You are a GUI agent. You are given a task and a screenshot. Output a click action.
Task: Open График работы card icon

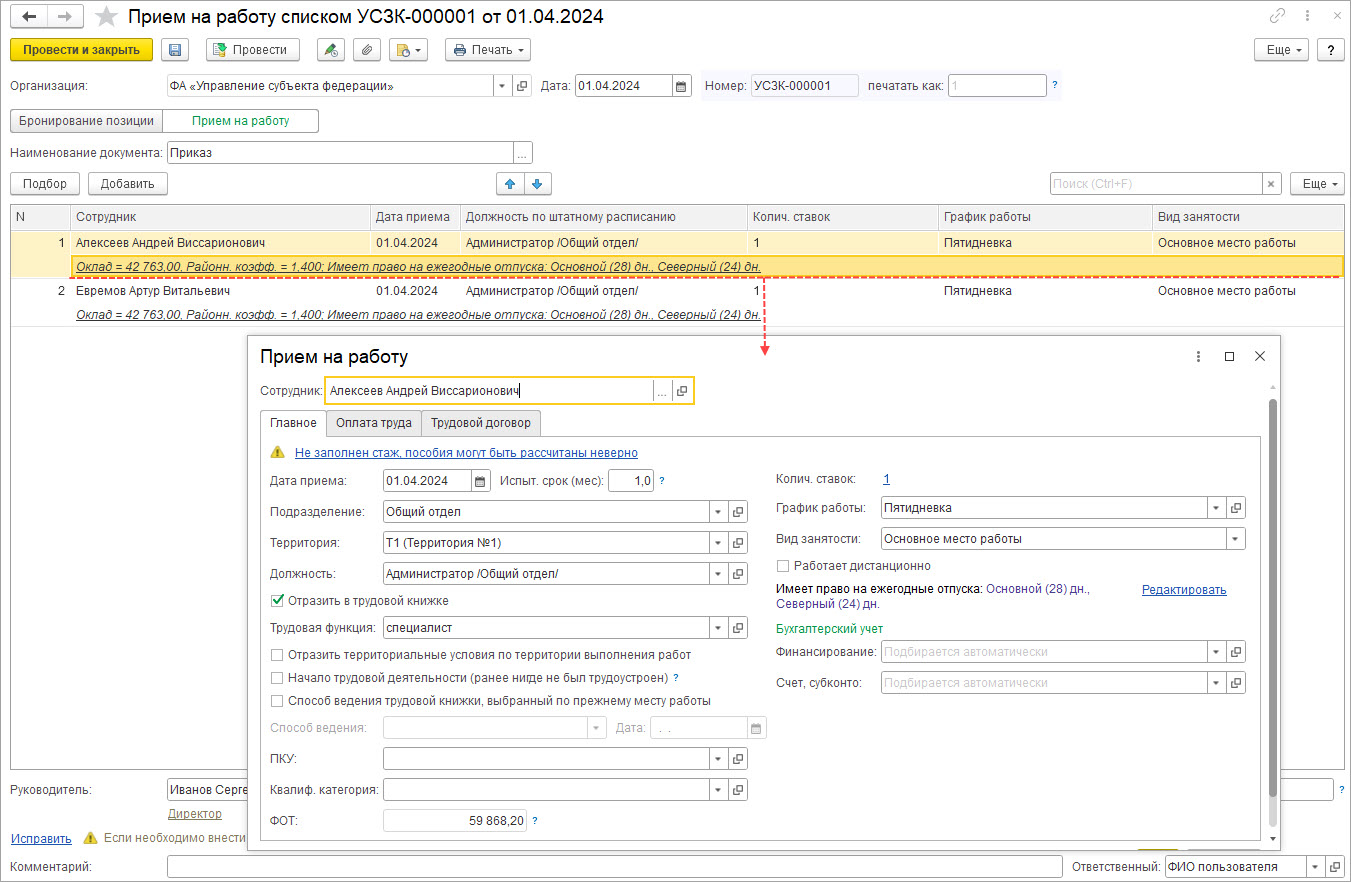(1236, 508)
